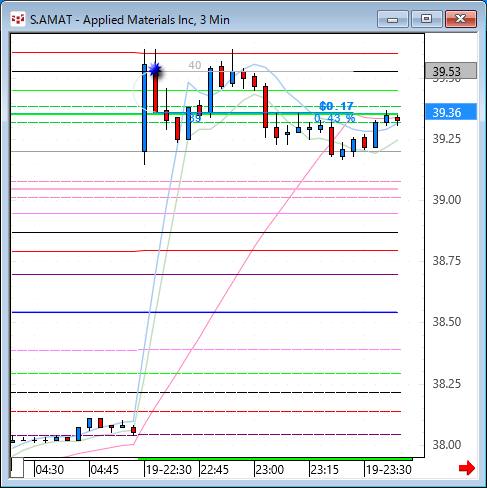Click the 04:45 time axis label
The image size is (487, 488).
[x=105, y=470]
